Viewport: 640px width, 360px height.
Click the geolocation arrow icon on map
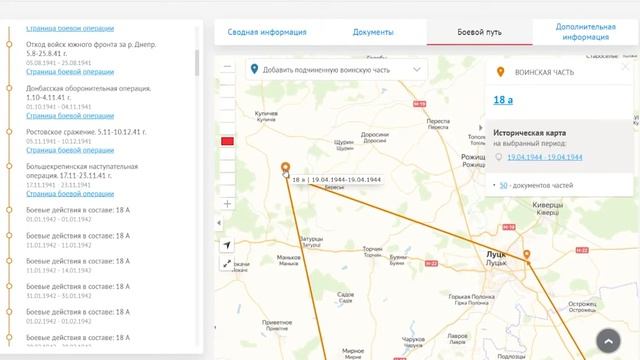[227, 245]
